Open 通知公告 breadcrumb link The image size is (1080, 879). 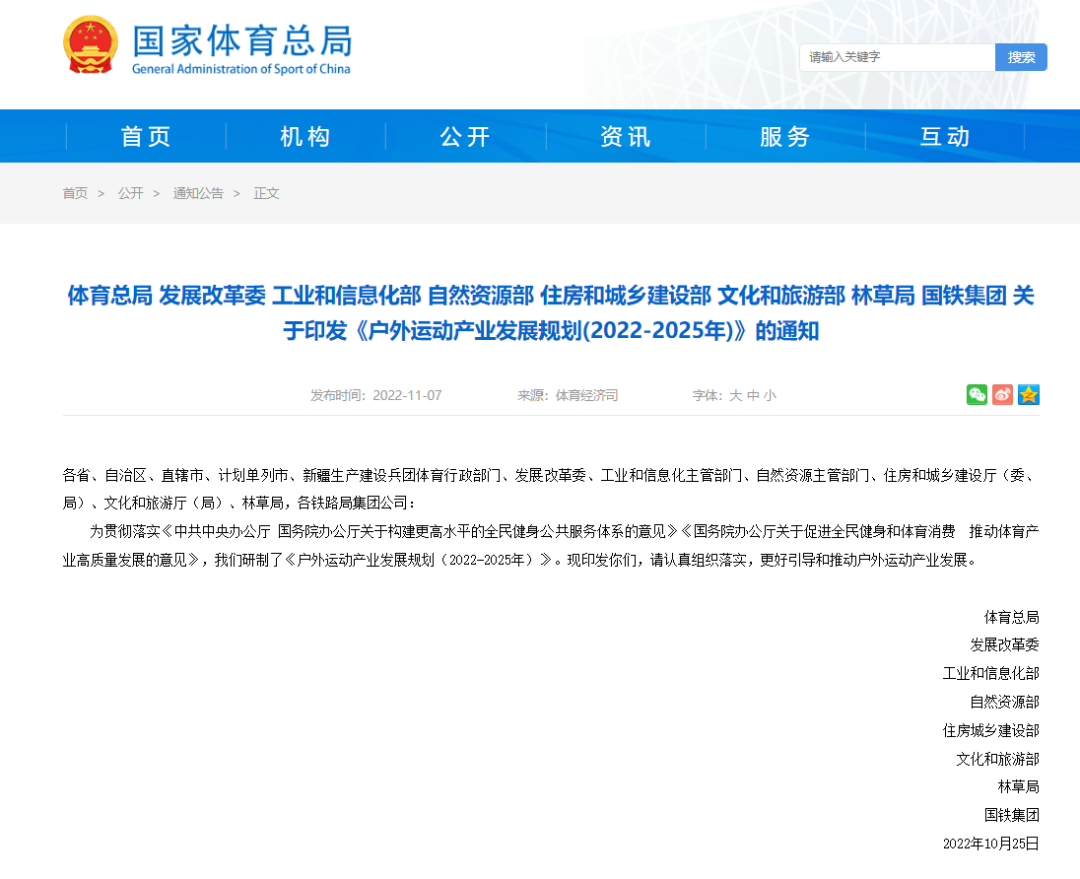pyautogui.click(x=198, y=193)
